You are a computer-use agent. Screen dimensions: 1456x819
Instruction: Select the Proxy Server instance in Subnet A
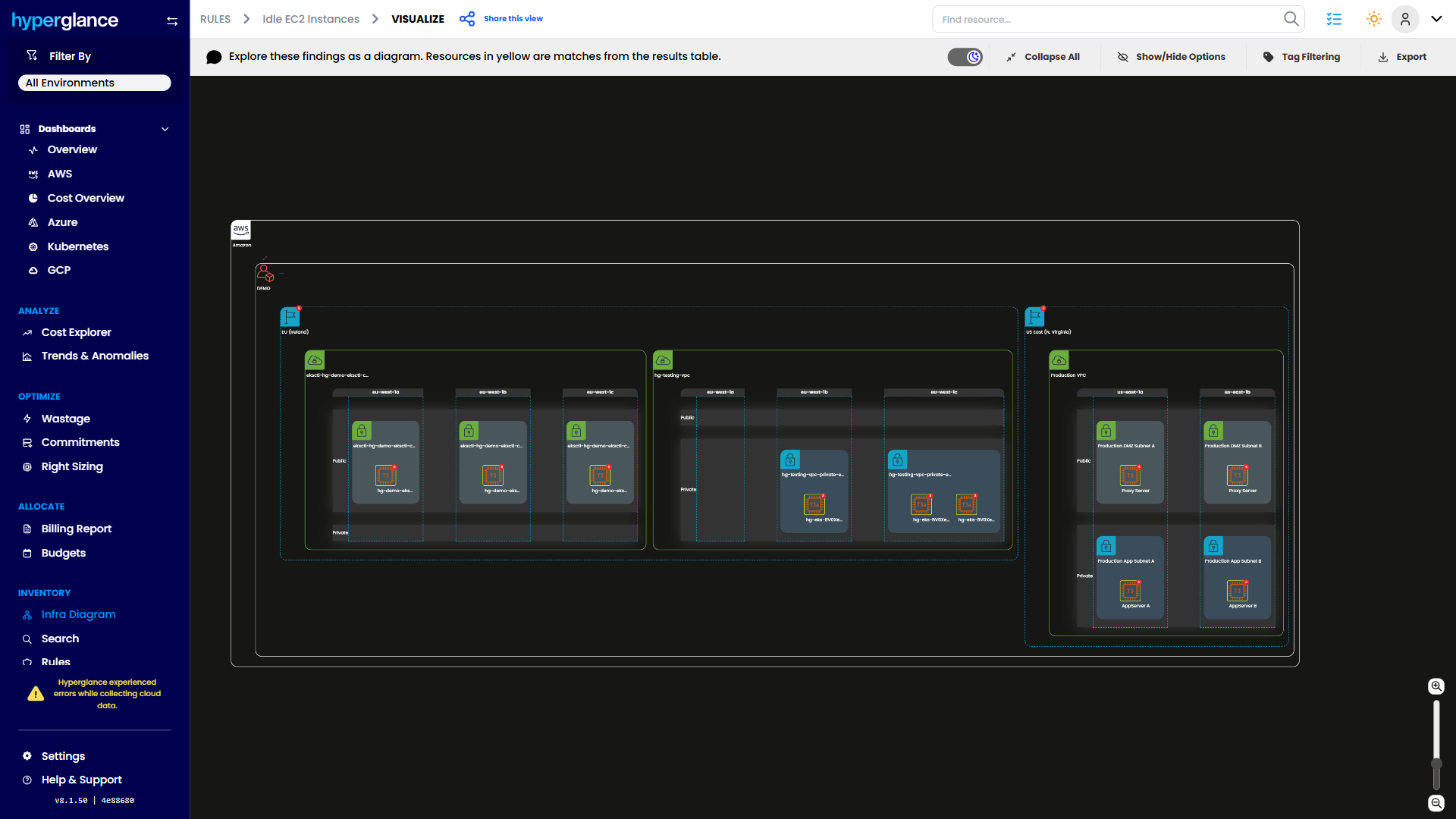pos(1130,475)
